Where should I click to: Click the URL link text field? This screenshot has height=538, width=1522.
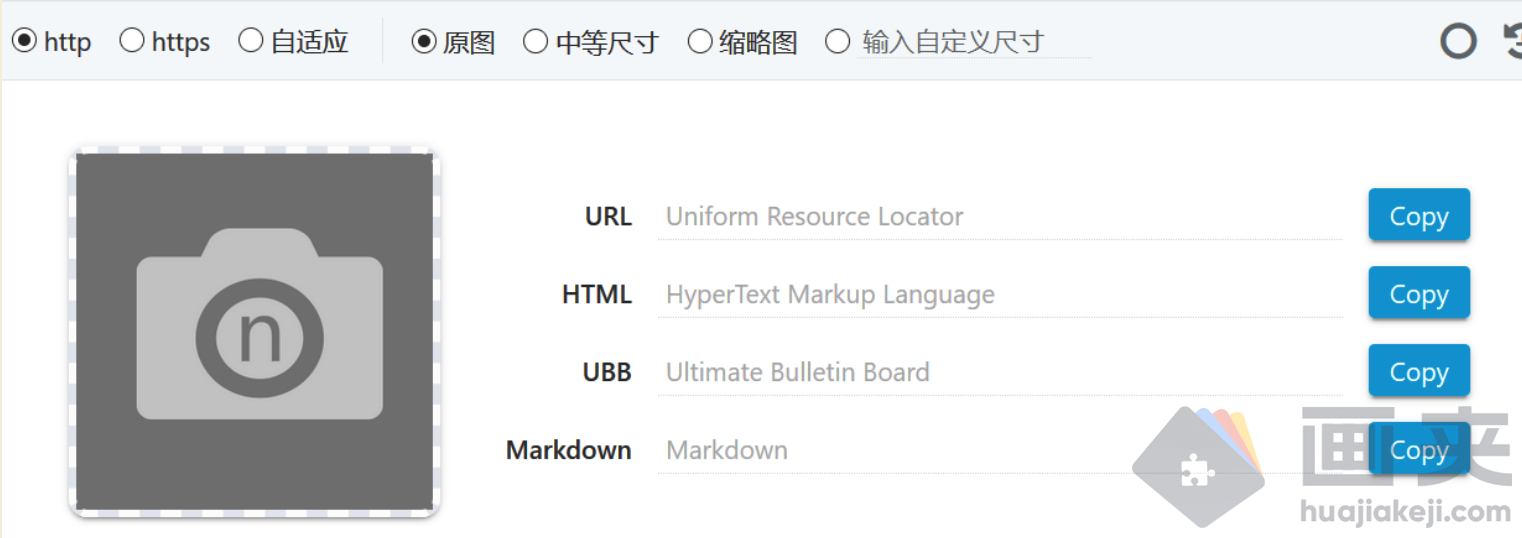point(998,217)
